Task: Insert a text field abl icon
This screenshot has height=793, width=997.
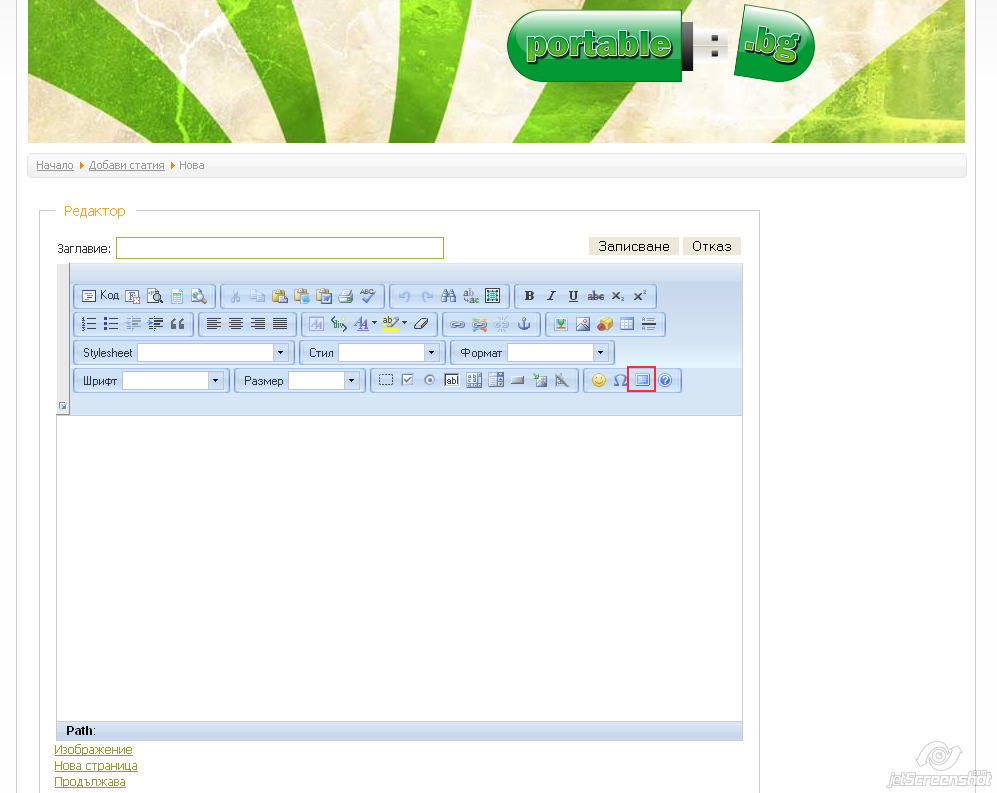Action: pyautogui.click(x=451, y=380)
